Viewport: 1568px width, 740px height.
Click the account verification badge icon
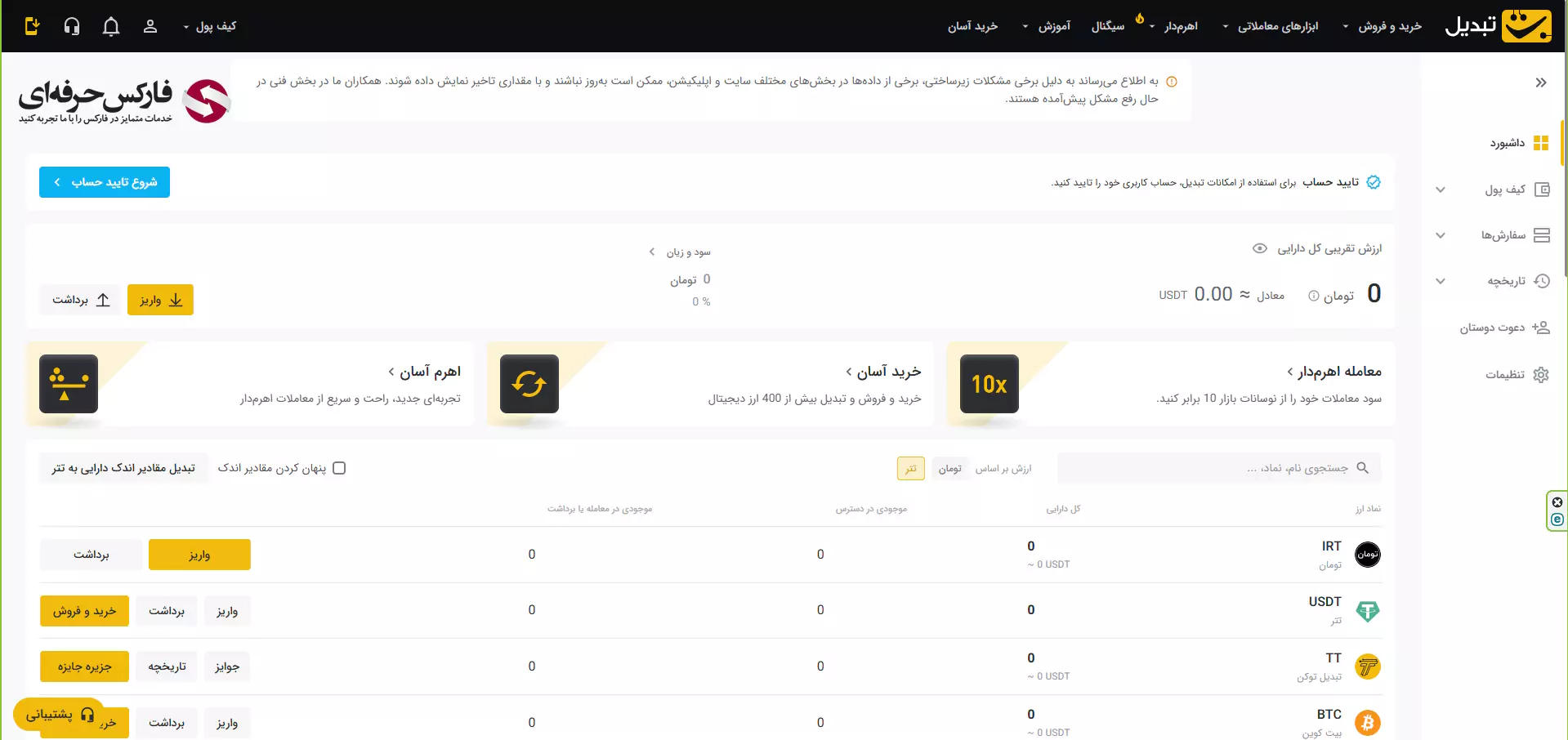pos(1374,182)
